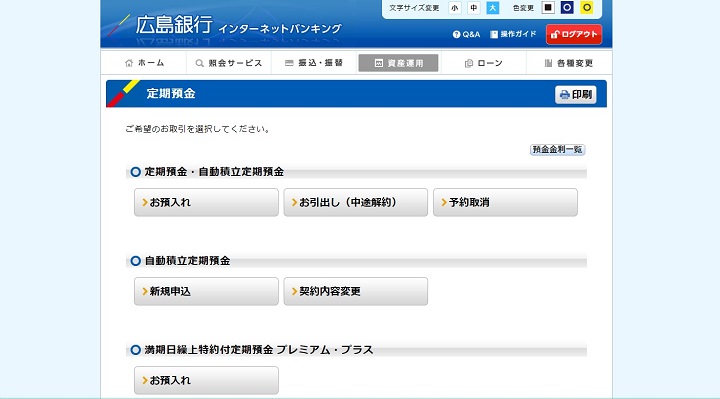Open the 各種変更 menu
This screenshot has width=720, height=399.
click(x=569, y=63)
